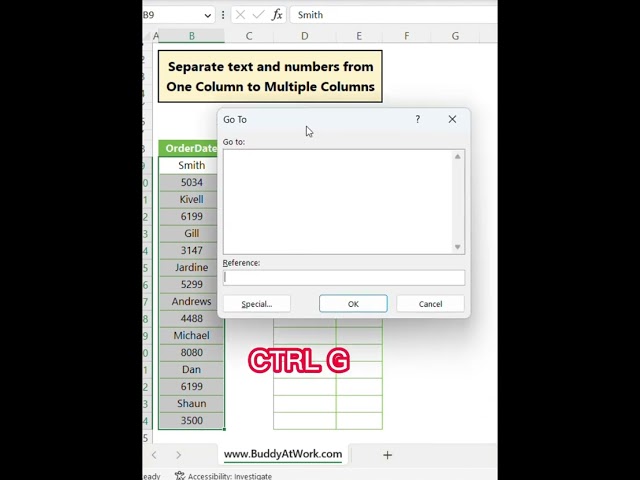This screenshot has height=480, width=640.
Task: Switch to the www.BuddyAtWork.com sheet tab
Action: [x=283, y=454]
